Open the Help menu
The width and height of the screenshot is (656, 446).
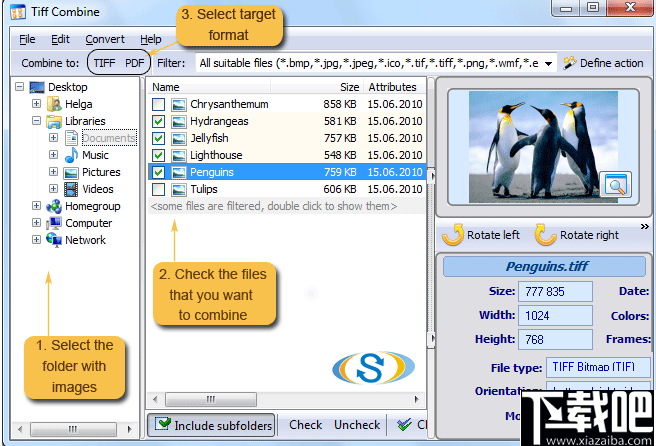point(151,39)
